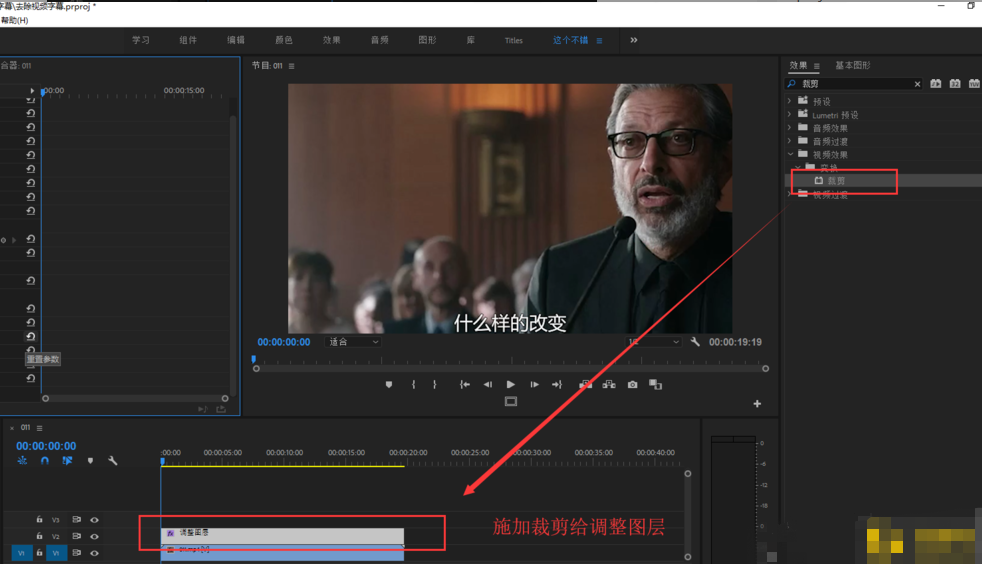Clear the effects search field
Viewport: 982px width, 564px height.
(917, 84)
